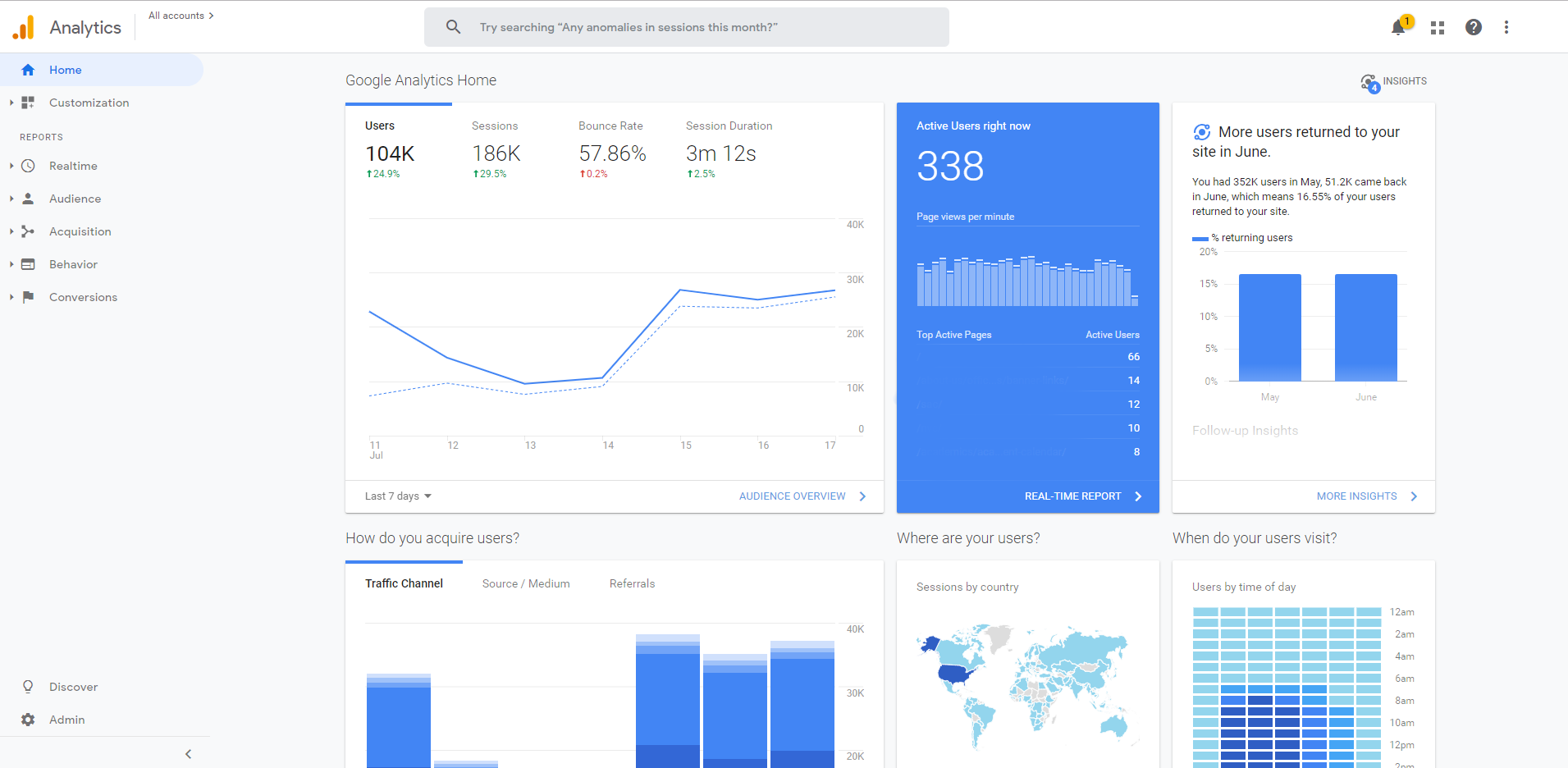
Task: Open the notifications bell icon
Action: click(x=1398, y=28)
